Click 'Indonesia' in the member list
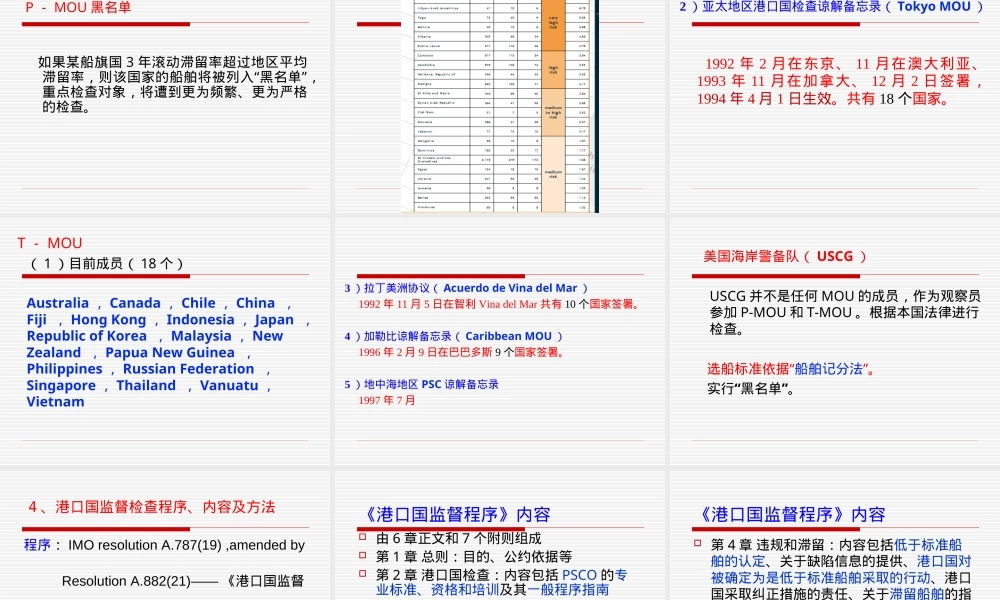1000x600 pixels. coord(200,319)
